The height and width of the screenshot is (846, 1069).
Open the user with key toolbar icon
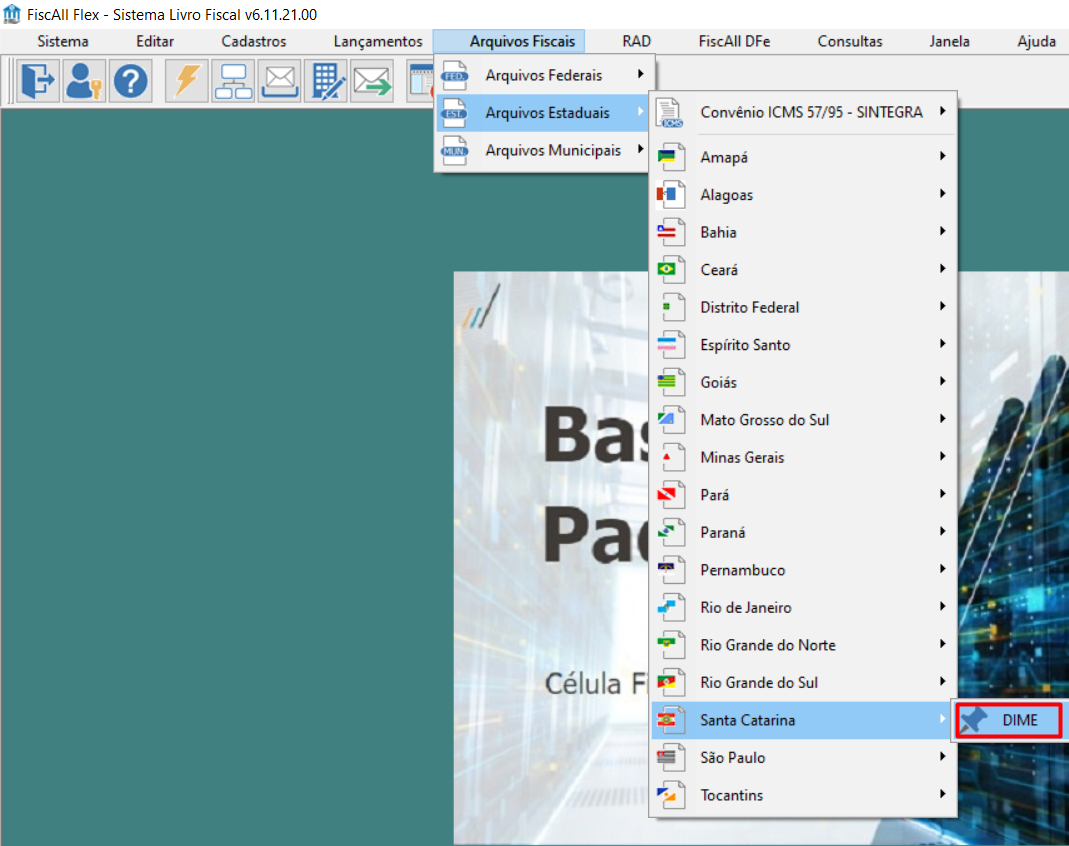tap(84, 81)
